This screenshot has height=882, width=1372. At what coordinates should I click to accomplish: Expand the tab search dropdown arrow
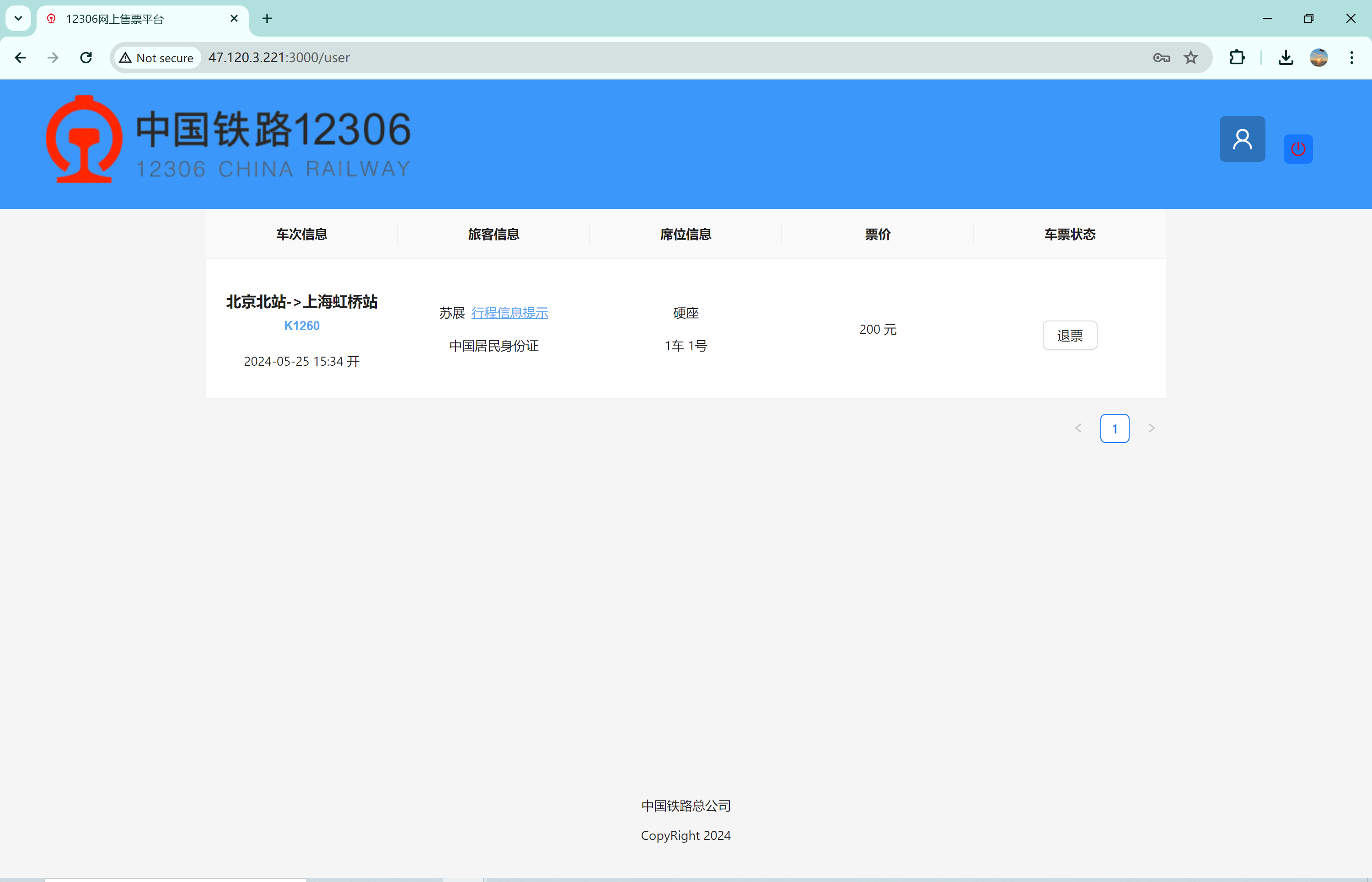pyautogui.click(x=18, y=19)
